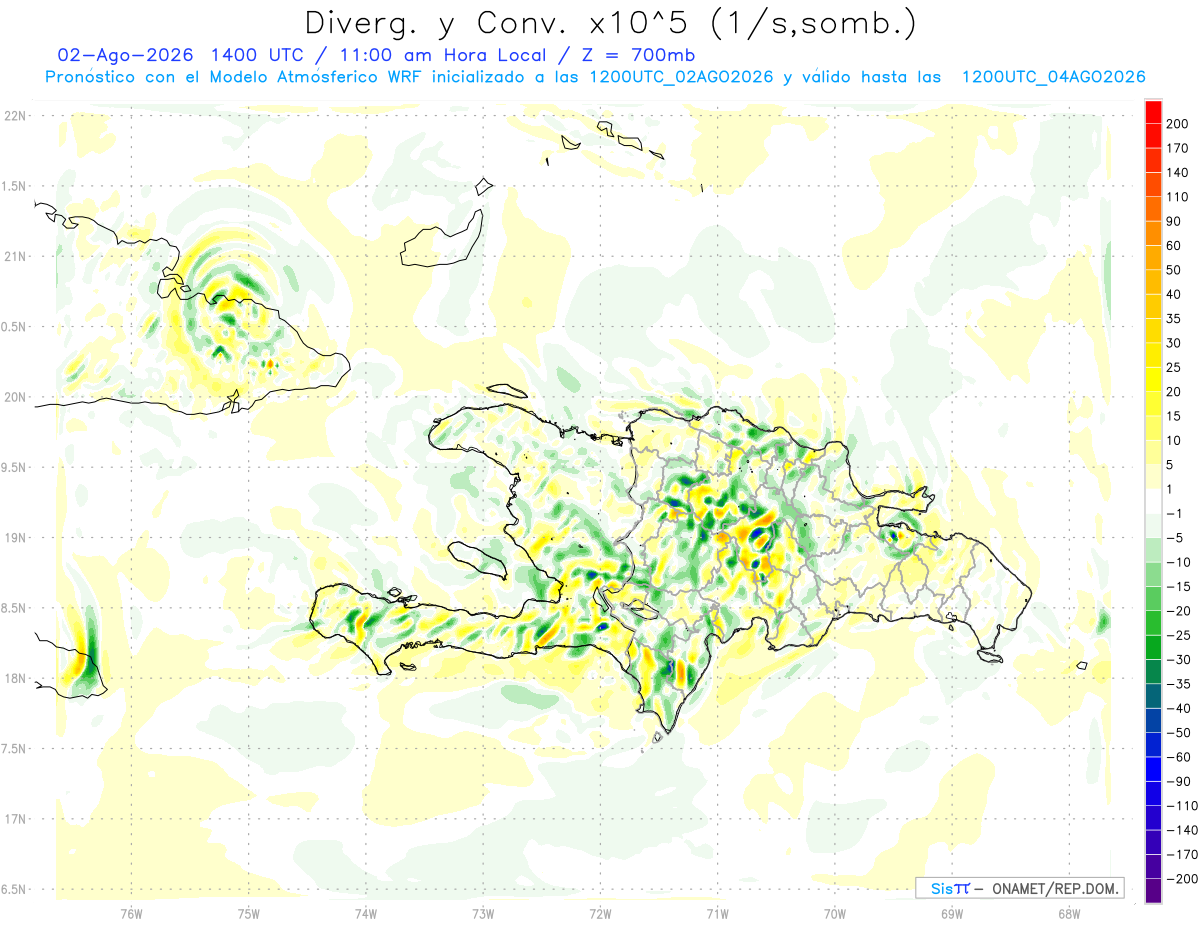
Task: Click white color bar segment between 1 and -1
Action: tap(1153, 501)
